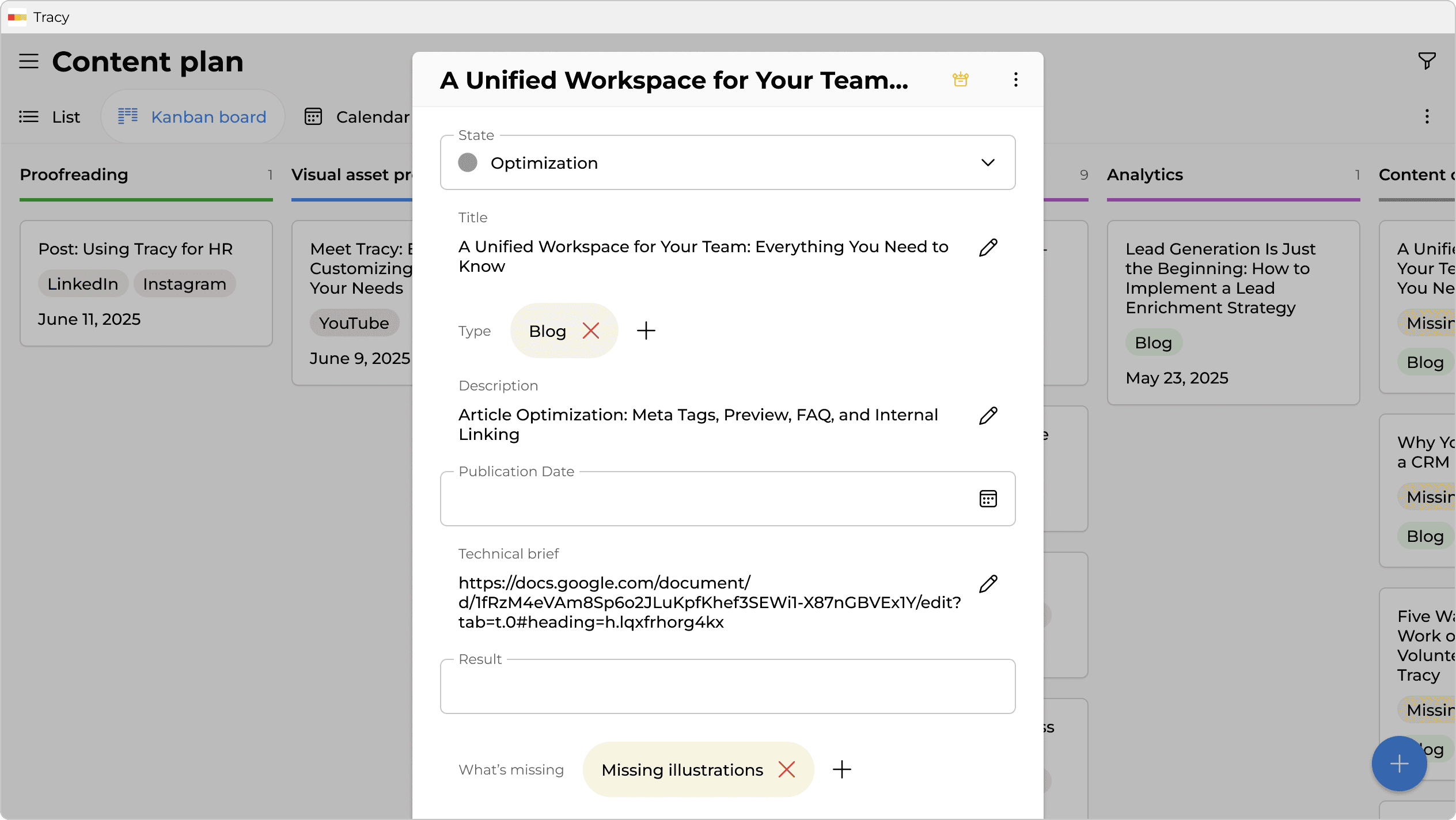Open the card's three-dot options menu
The image size is (1456, 820).
(x=1015, y=79)
